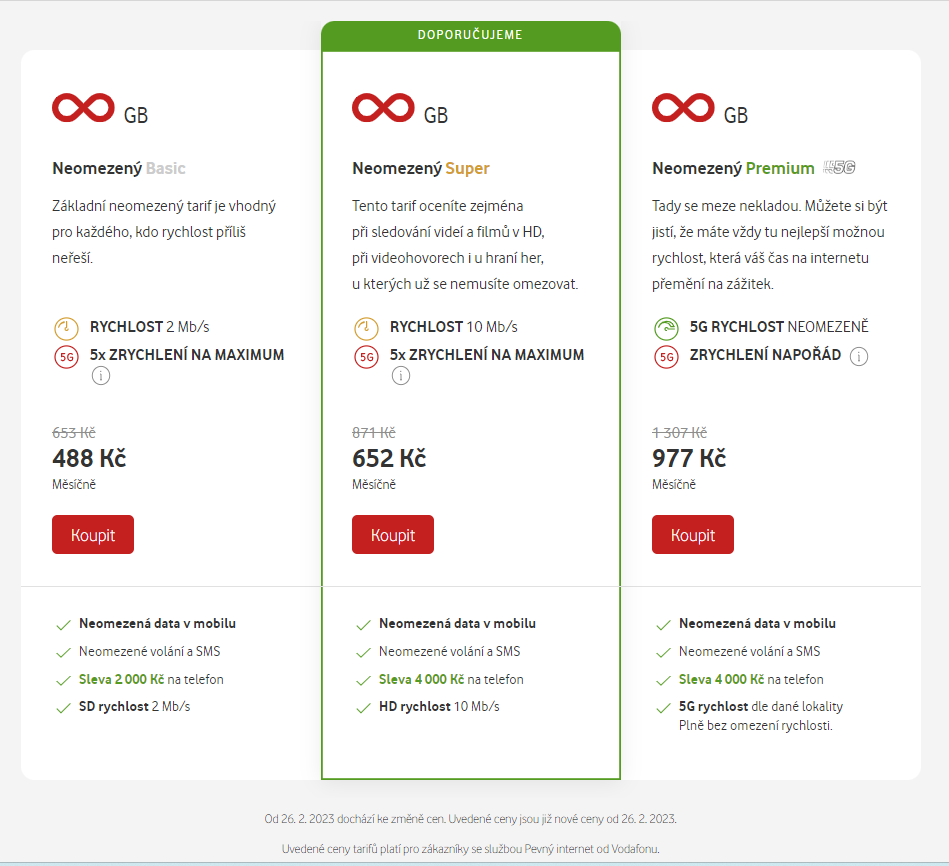This screenshot has width=949, height=866.
Task: Click the green 5G speedometer icon in Premium
Action: tap(666, 327)
